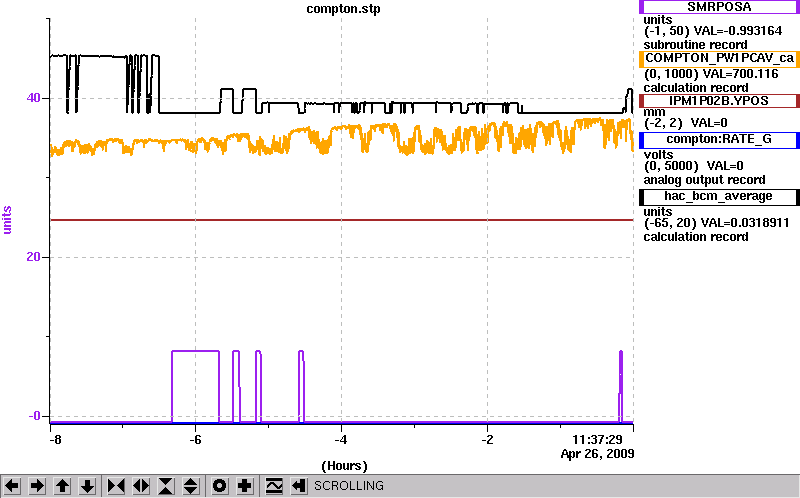Screen dimensions: 800x498
Task: Click the 'volts' units label
Action: 658,155
